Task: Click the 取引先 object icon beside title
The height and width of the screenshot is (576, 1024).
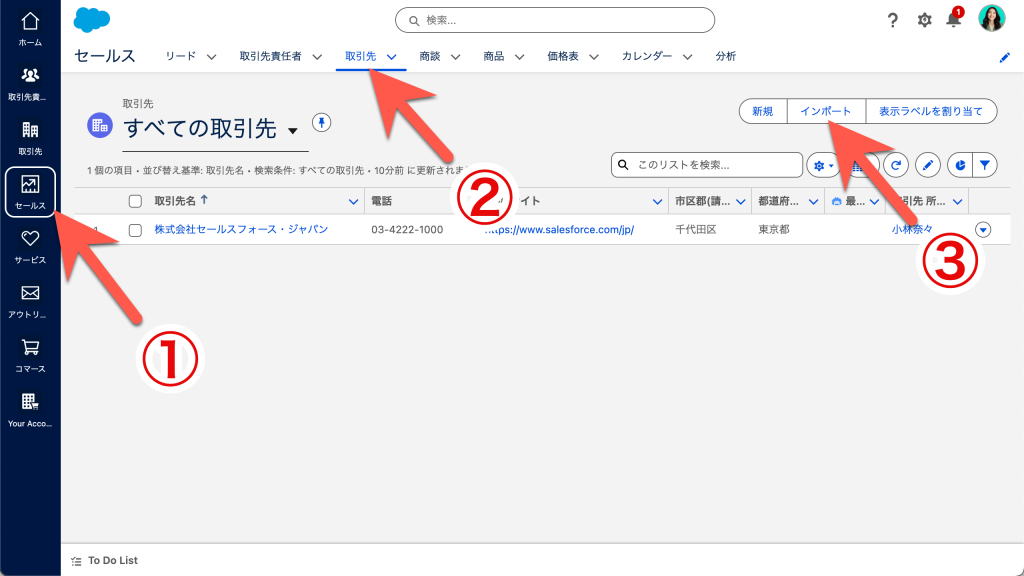Action: click(100, 125)
